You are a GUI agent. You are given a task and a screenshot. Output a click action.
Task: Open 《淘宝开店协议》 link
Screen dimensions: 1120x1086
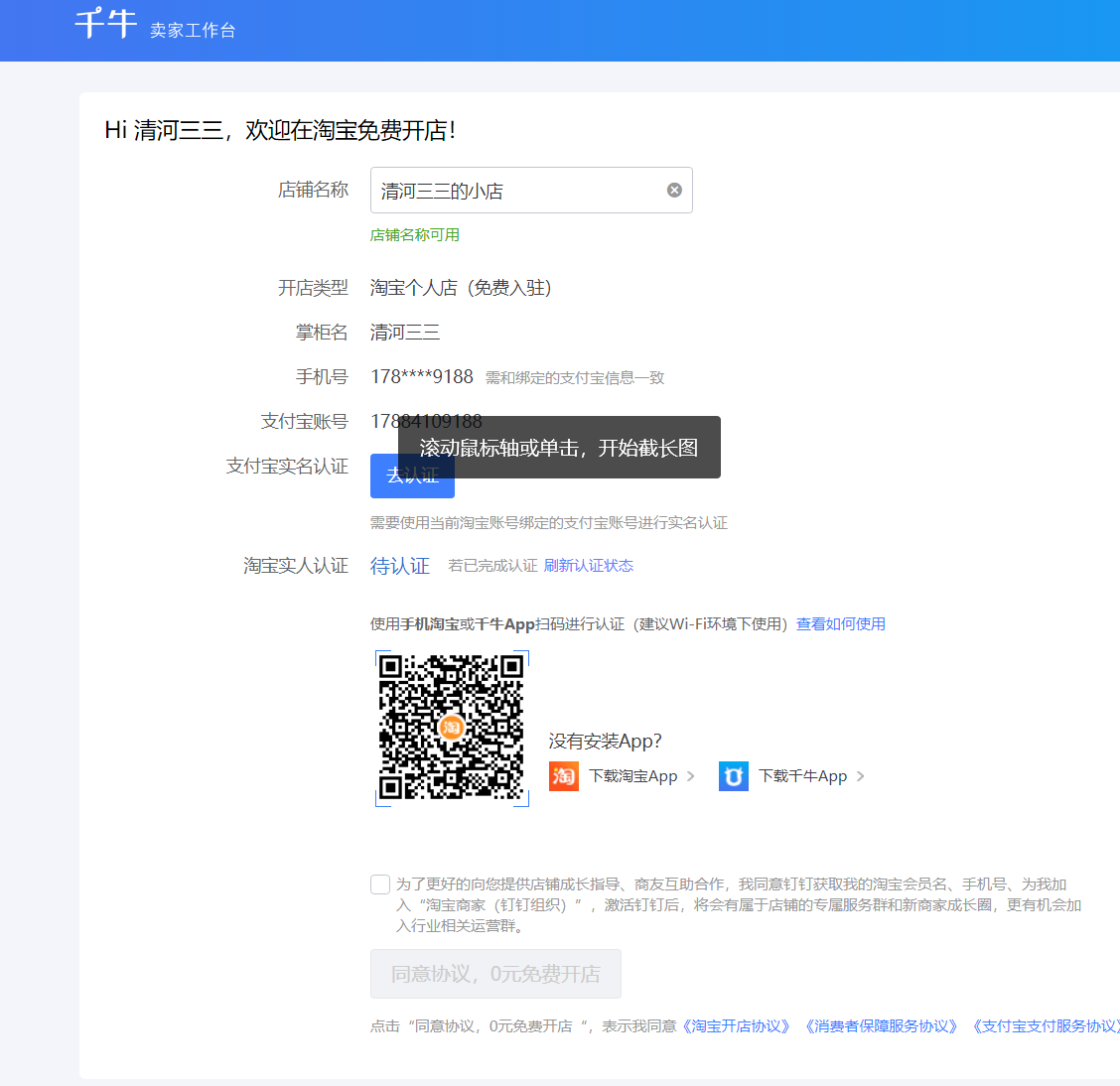(x=737, y=1026)
